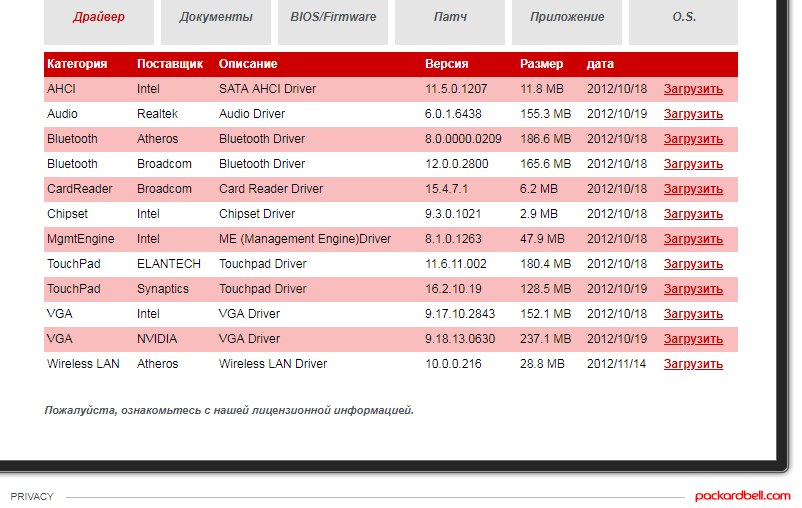Download the Broadcom Card Reader driver

point(693,189)
